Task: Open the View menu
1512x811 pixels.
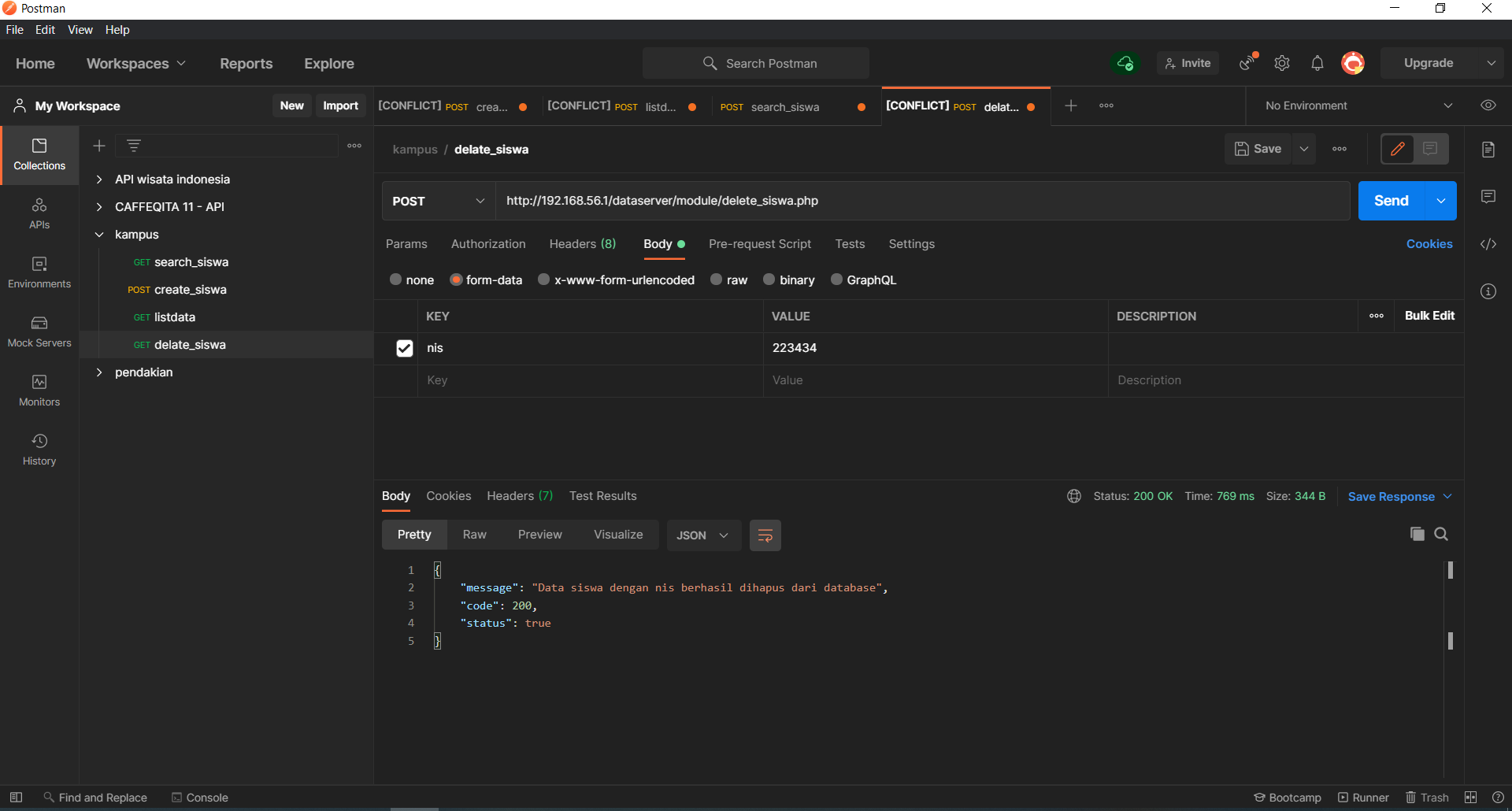Action: 80,30
